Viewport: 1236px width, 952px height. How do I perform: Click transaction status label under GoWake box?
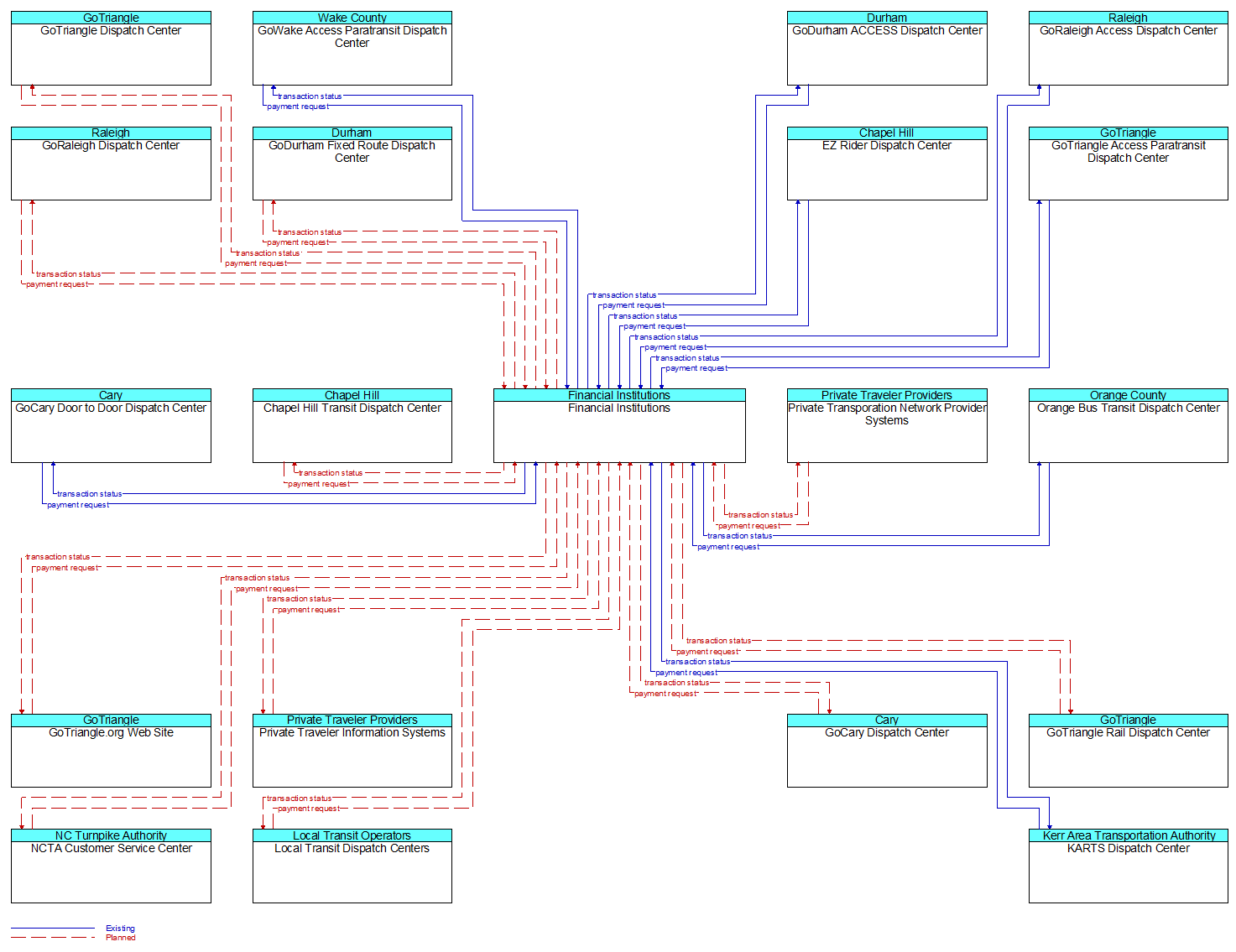(x=310, y=96)
